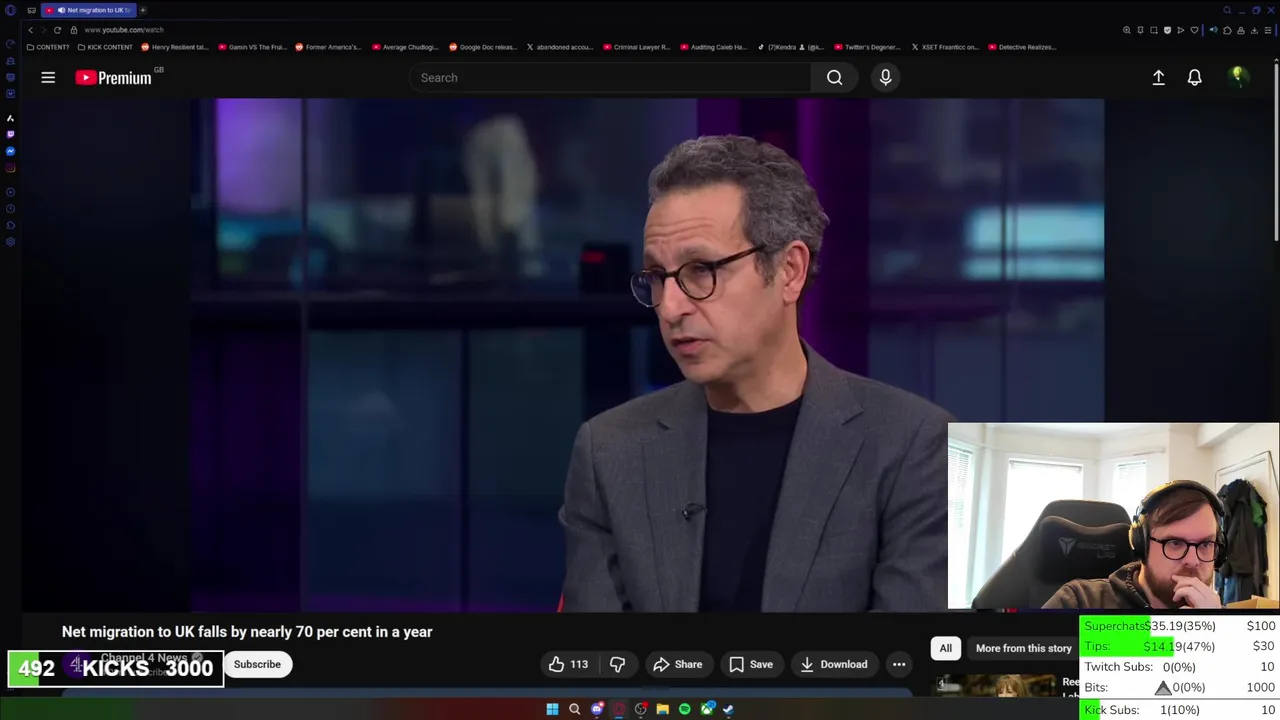Open Kendra TikTok bookmark
This screenshot has height=720, width=1280.
(x=791, y=47)
